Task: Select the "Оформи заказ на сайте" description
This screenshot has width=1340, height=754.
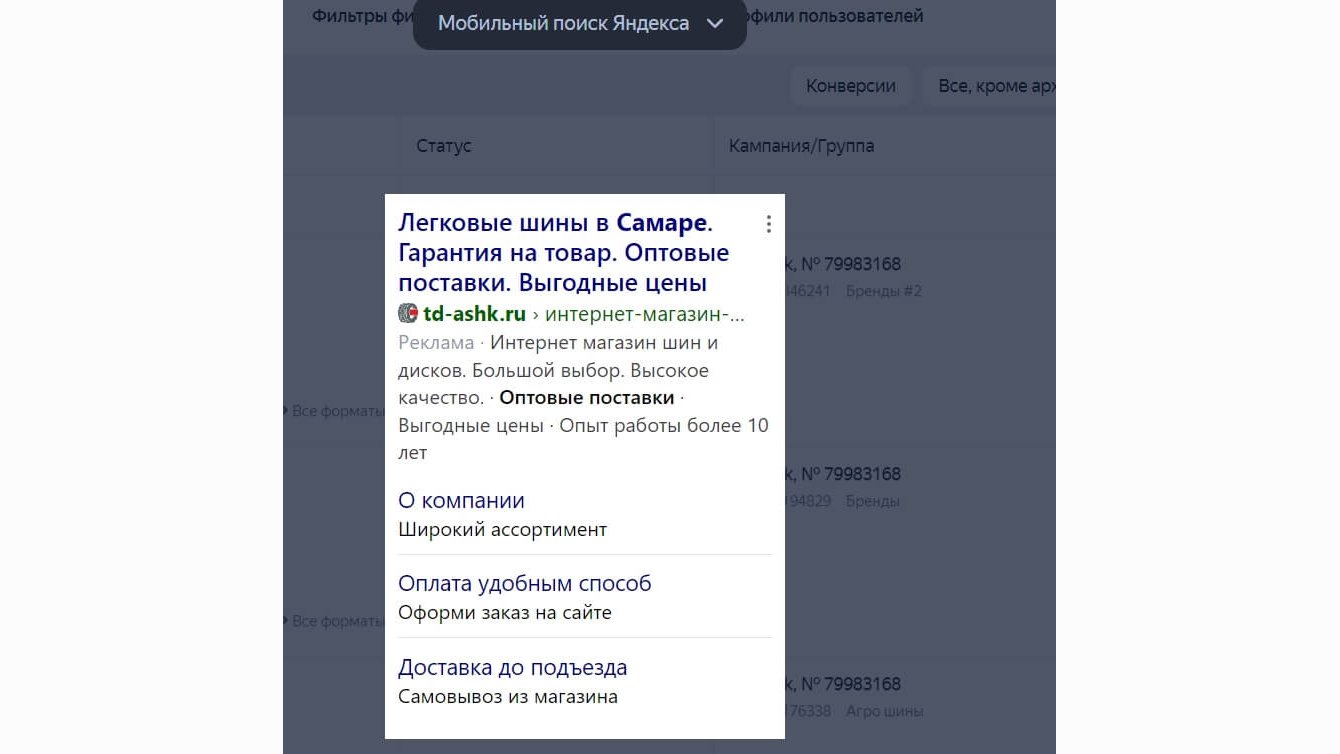Action: [505, 612]
